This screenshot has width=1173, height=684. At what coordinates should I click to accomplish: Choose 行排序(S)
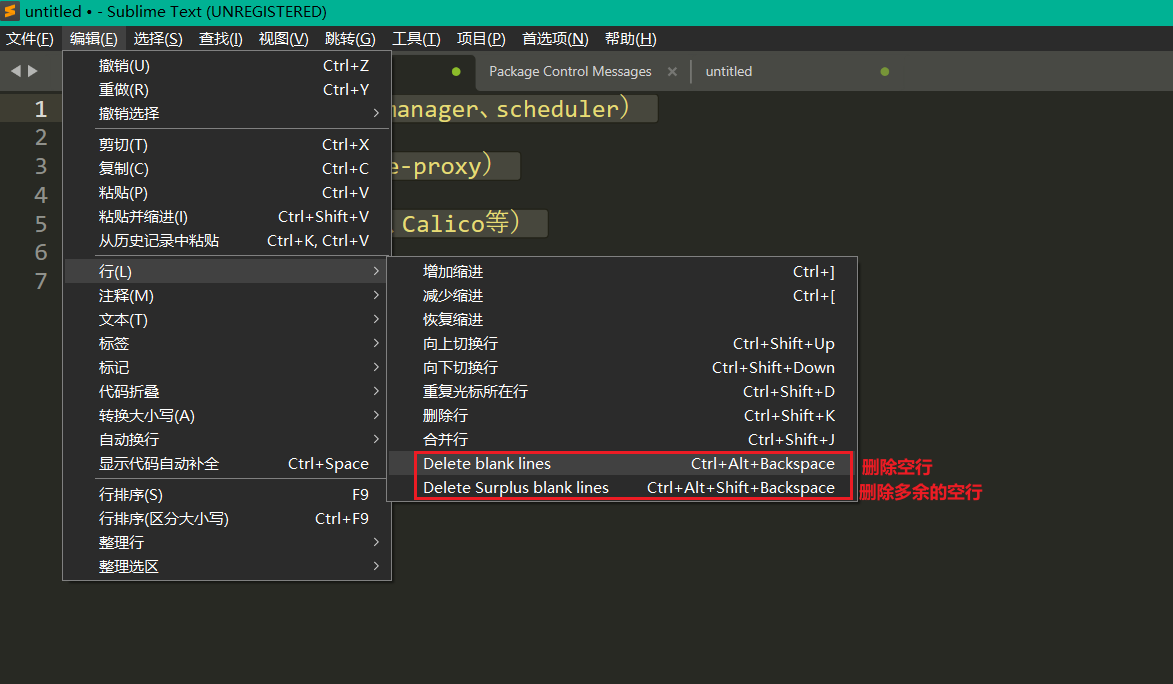click(x=227, y=495)
